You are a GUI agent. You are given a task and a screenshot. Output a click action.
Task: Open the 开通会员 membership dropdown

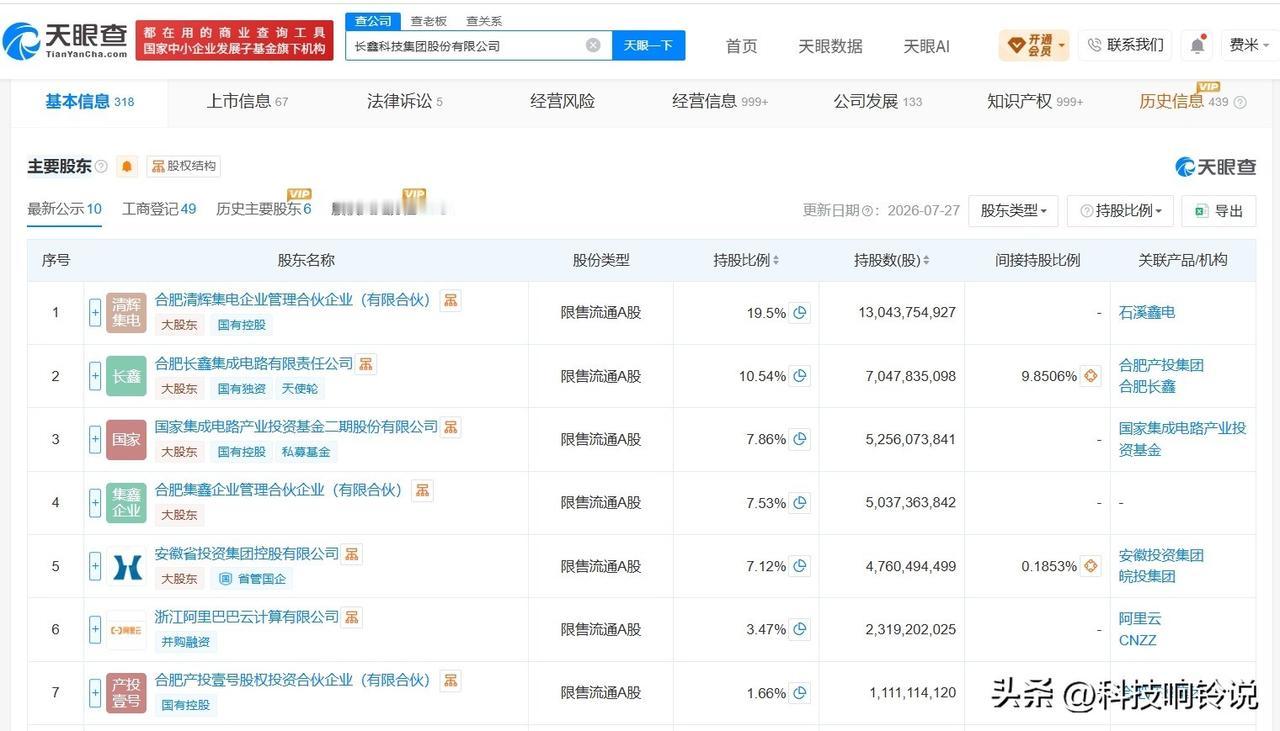pyautogui.click(x=1034, y=45)
